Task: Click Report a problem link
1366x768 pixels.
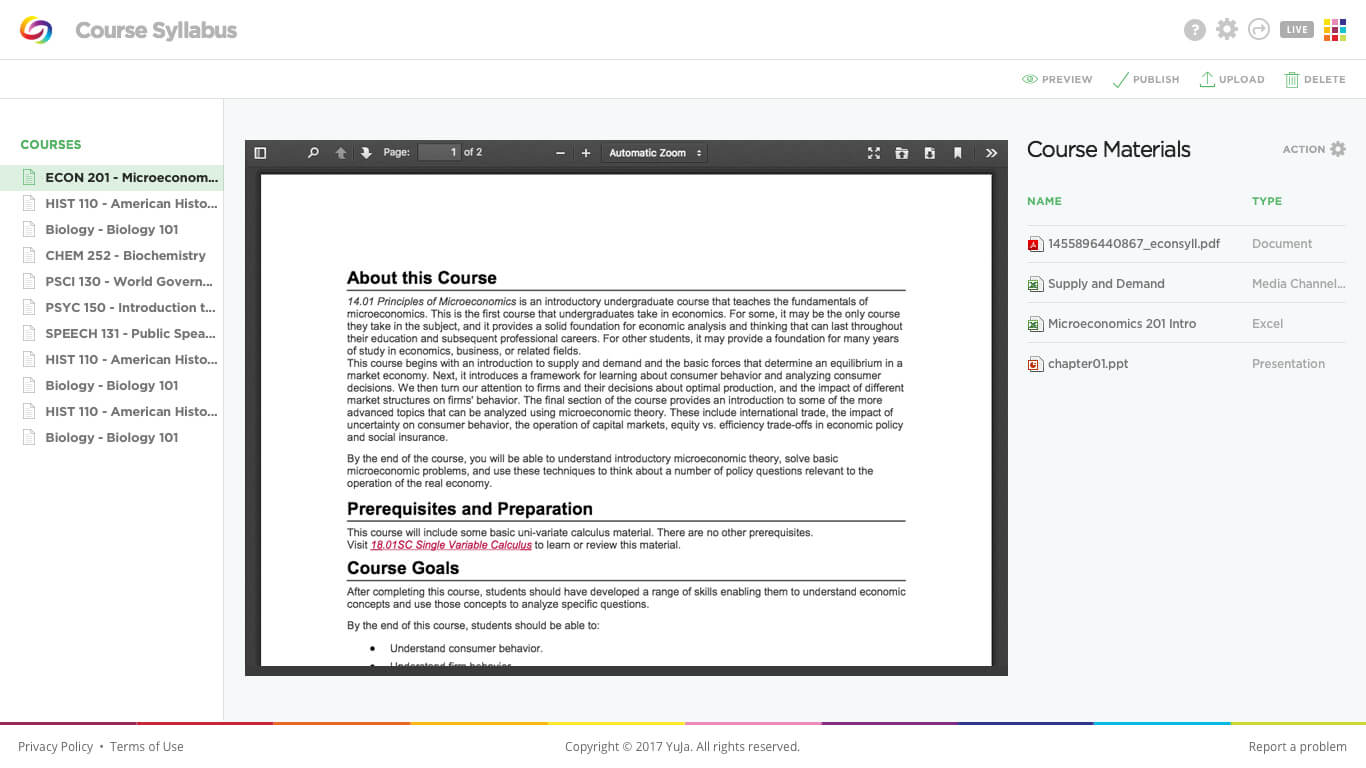Action: 1298,746
